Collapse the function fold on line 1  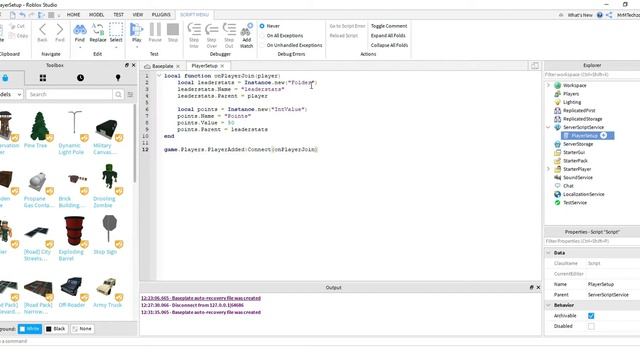(159, 76)
